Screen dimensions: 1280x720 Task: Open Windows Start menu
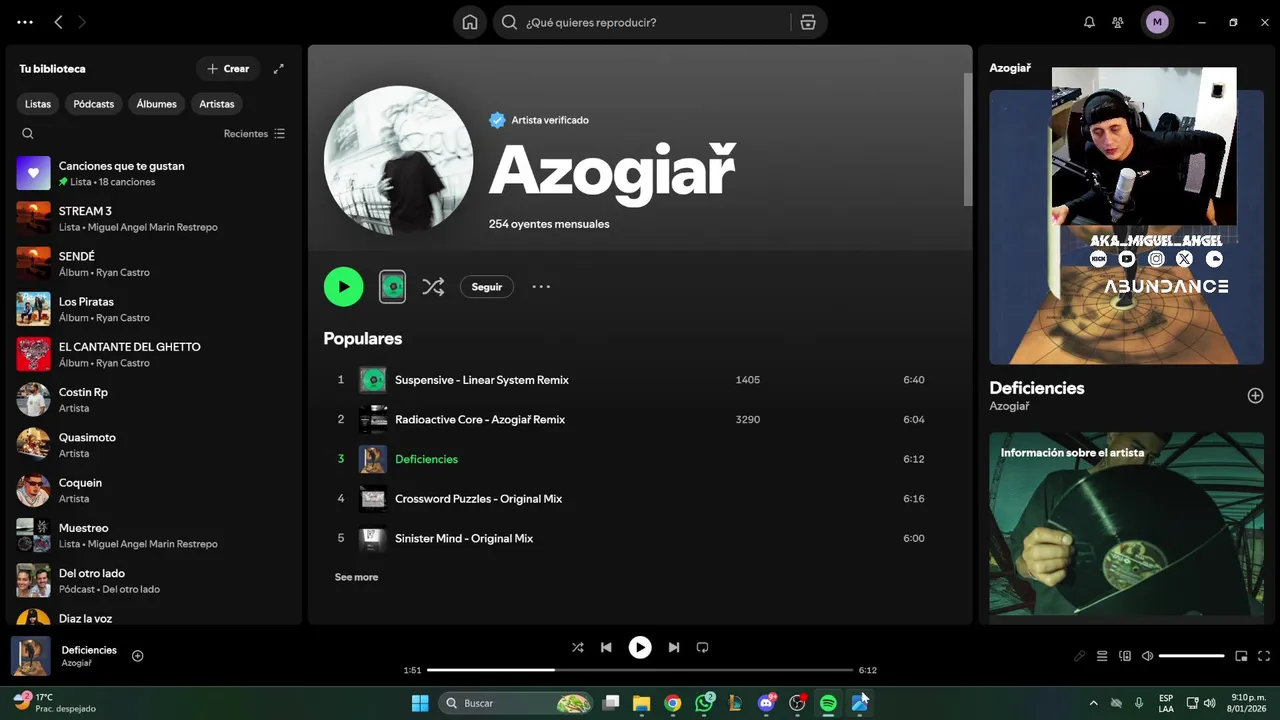point(420,703)
